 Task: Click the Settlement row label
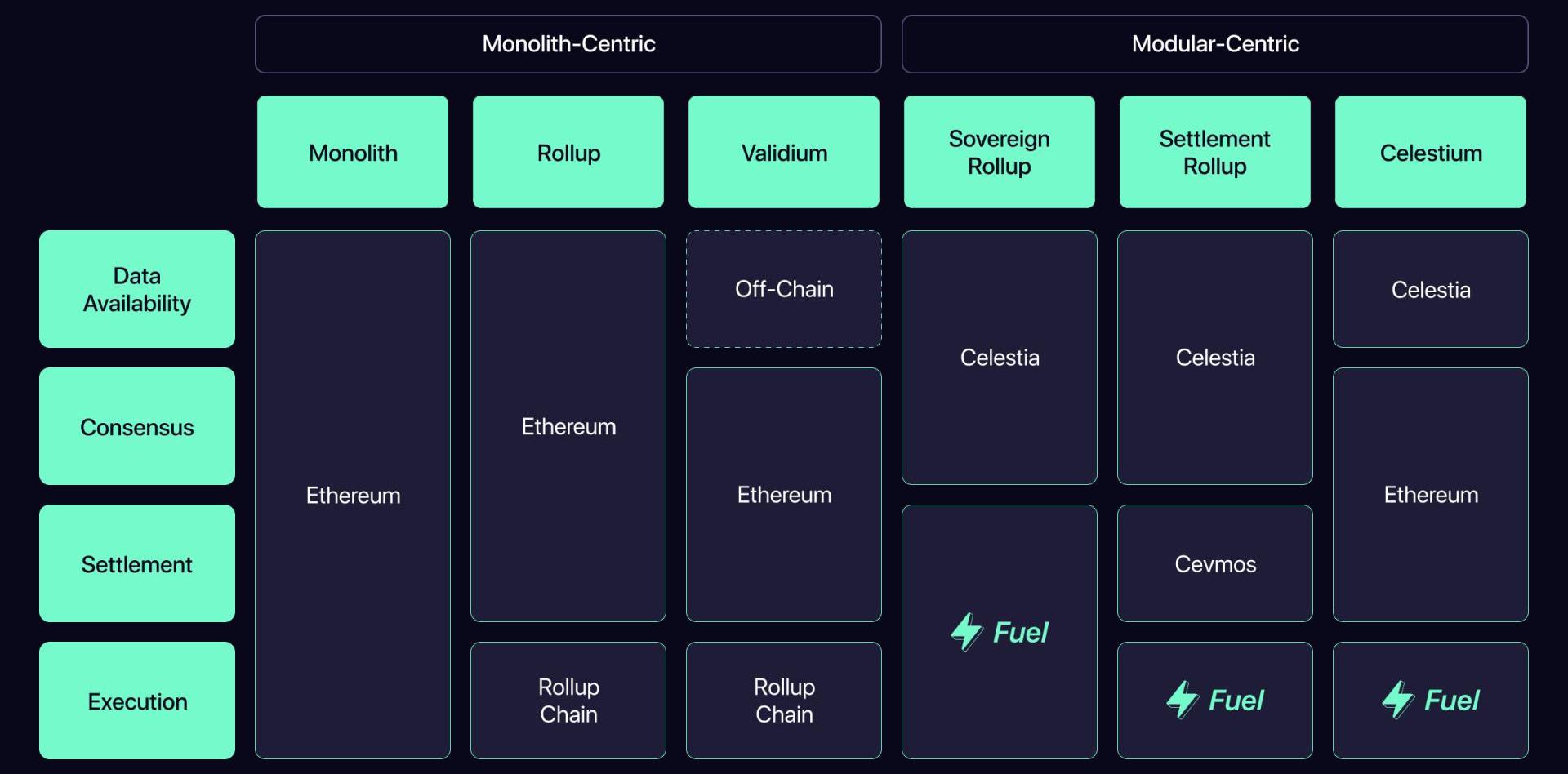point(137,563)
